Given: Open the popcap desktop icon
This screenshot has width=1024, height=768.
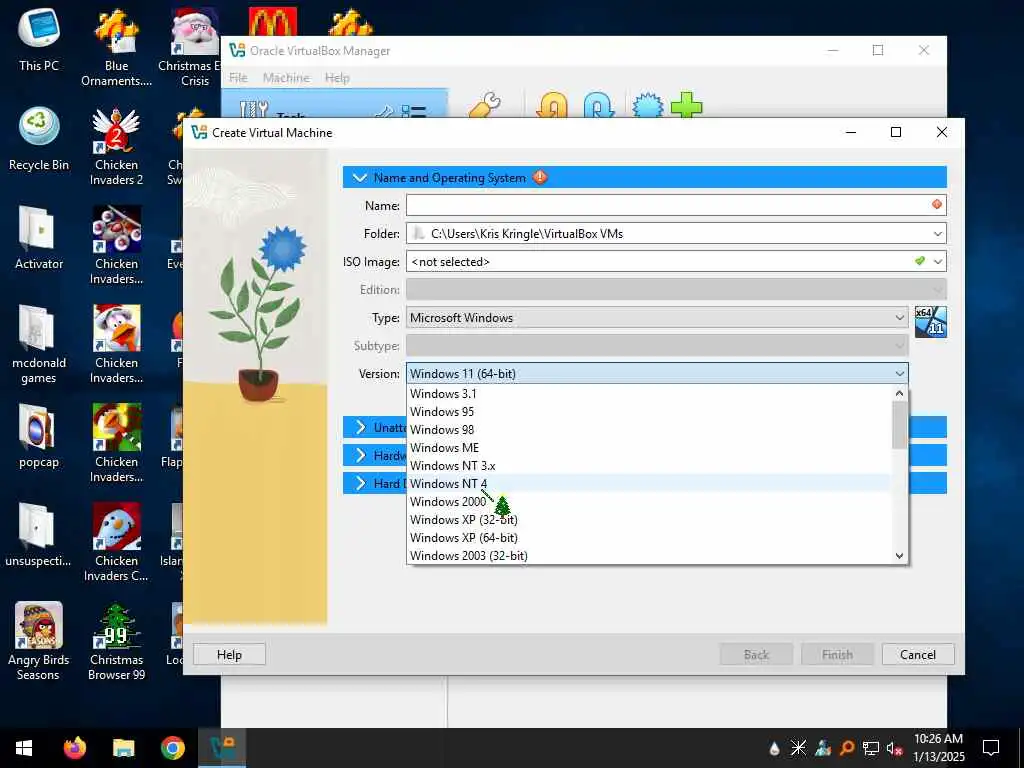Looking at the screenshot, I should 39,436.
